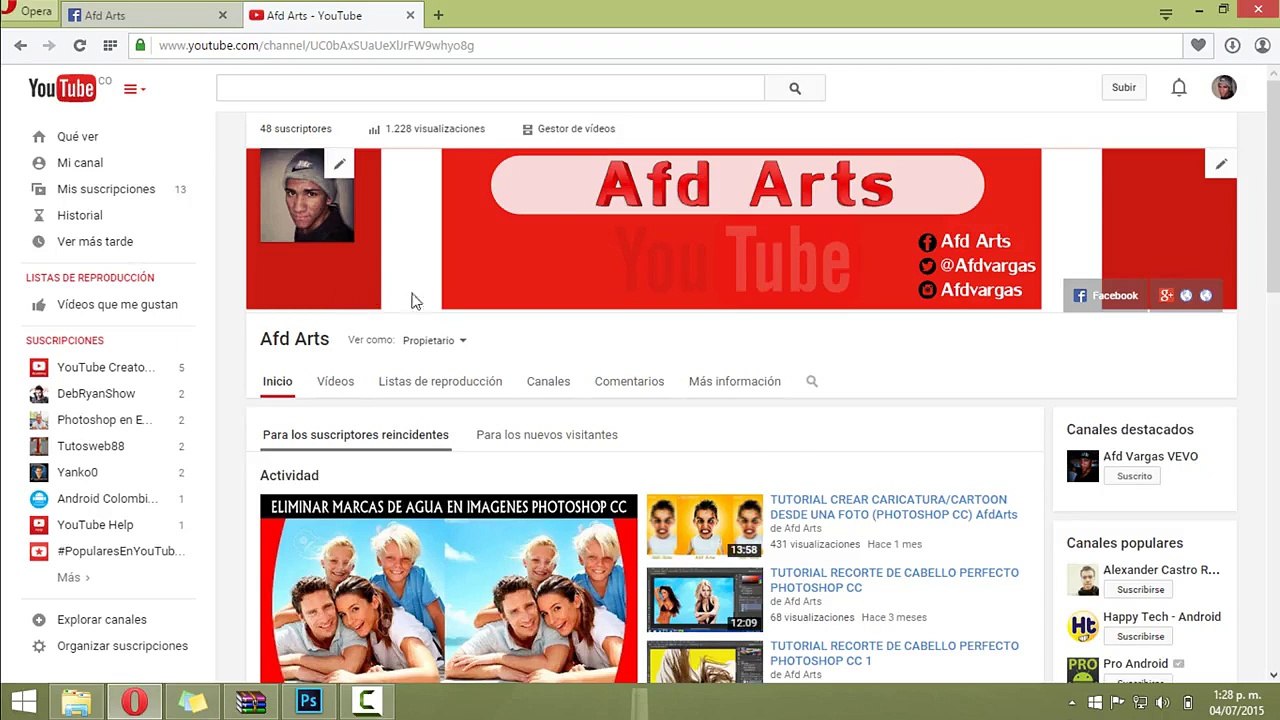The width and height of the screenshot is (1280, 720).
Task: Open the Windows Start button
Action: [x=24, y=702]
